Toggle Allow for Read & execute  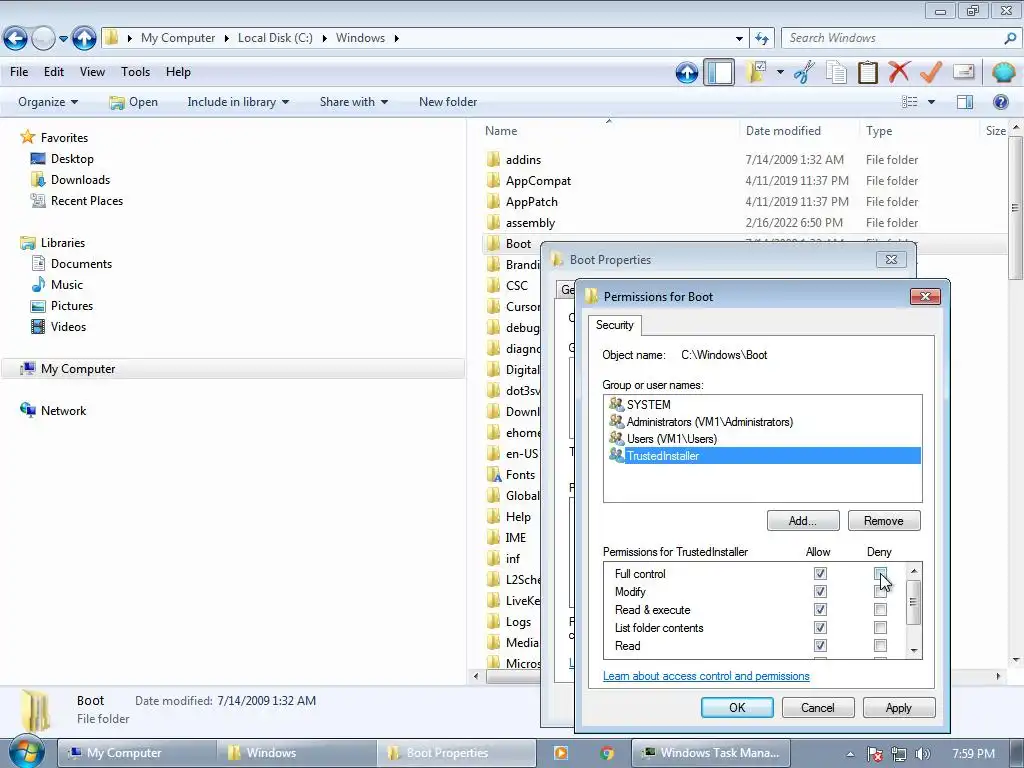coord(820,609)
